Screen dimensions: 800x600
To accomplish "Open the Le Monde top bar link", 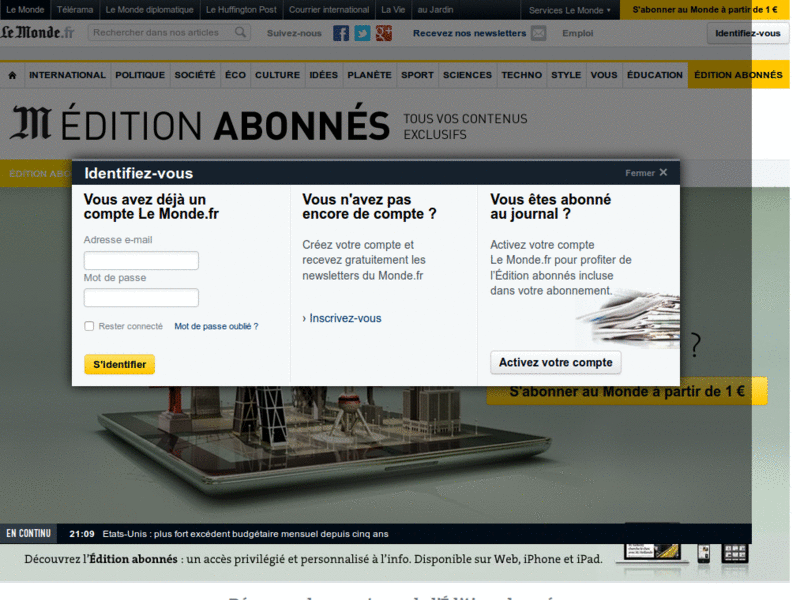I will (x=25, y=10).
